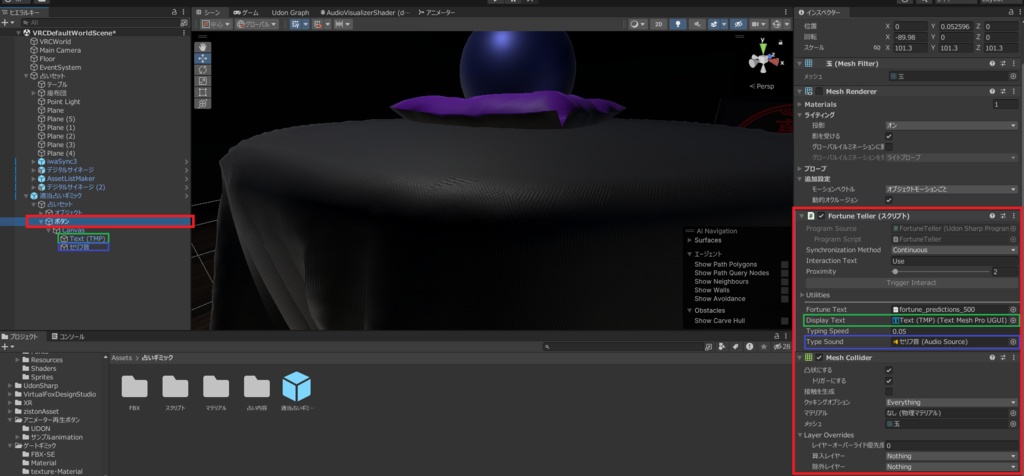
Task: Open 中心 pivot mode dropdown
Action: tap(214, 24)
